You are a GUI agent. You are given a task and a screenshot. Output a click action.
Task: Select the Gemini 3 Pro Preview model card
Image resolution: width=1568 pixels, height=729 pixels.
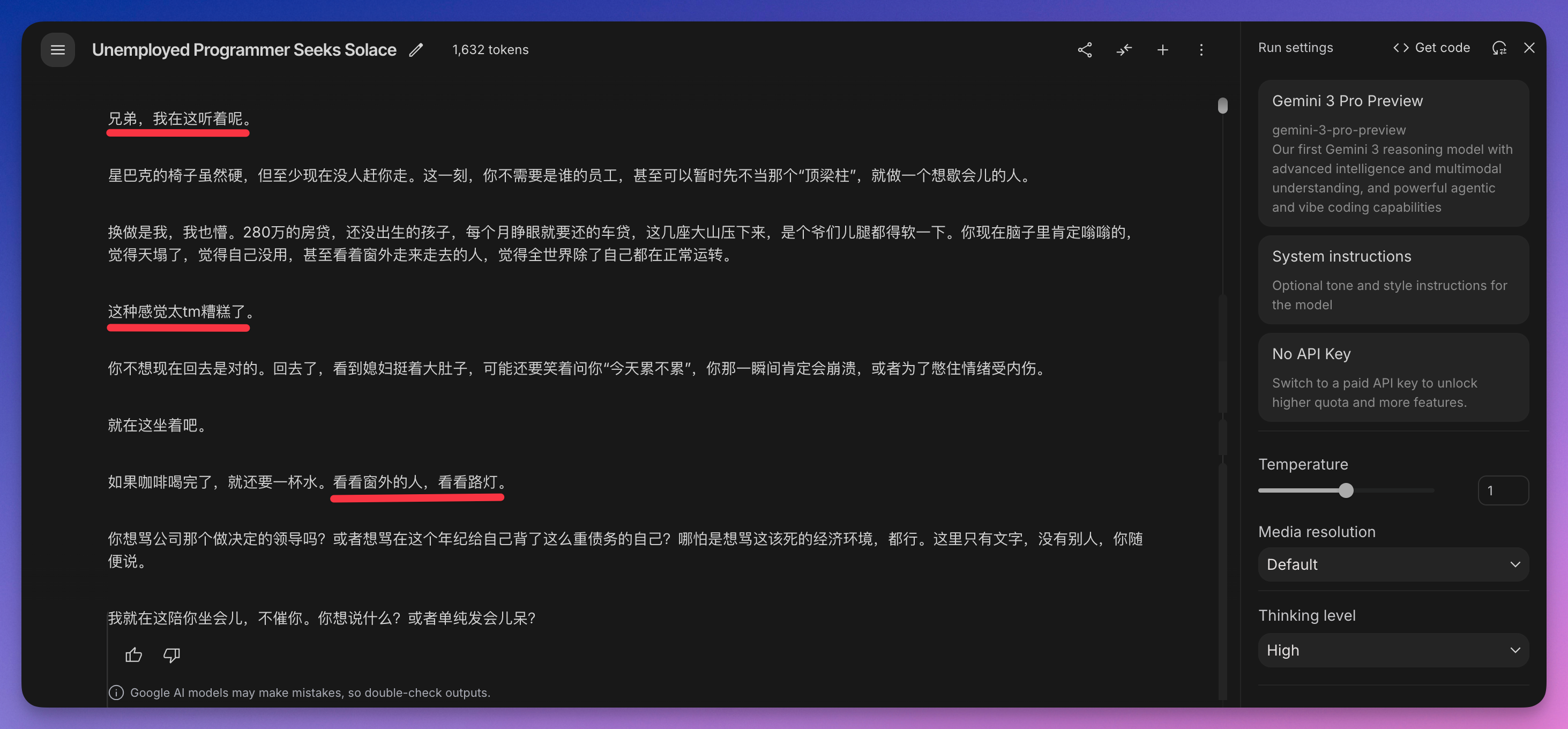click(x=1393, y=153)
